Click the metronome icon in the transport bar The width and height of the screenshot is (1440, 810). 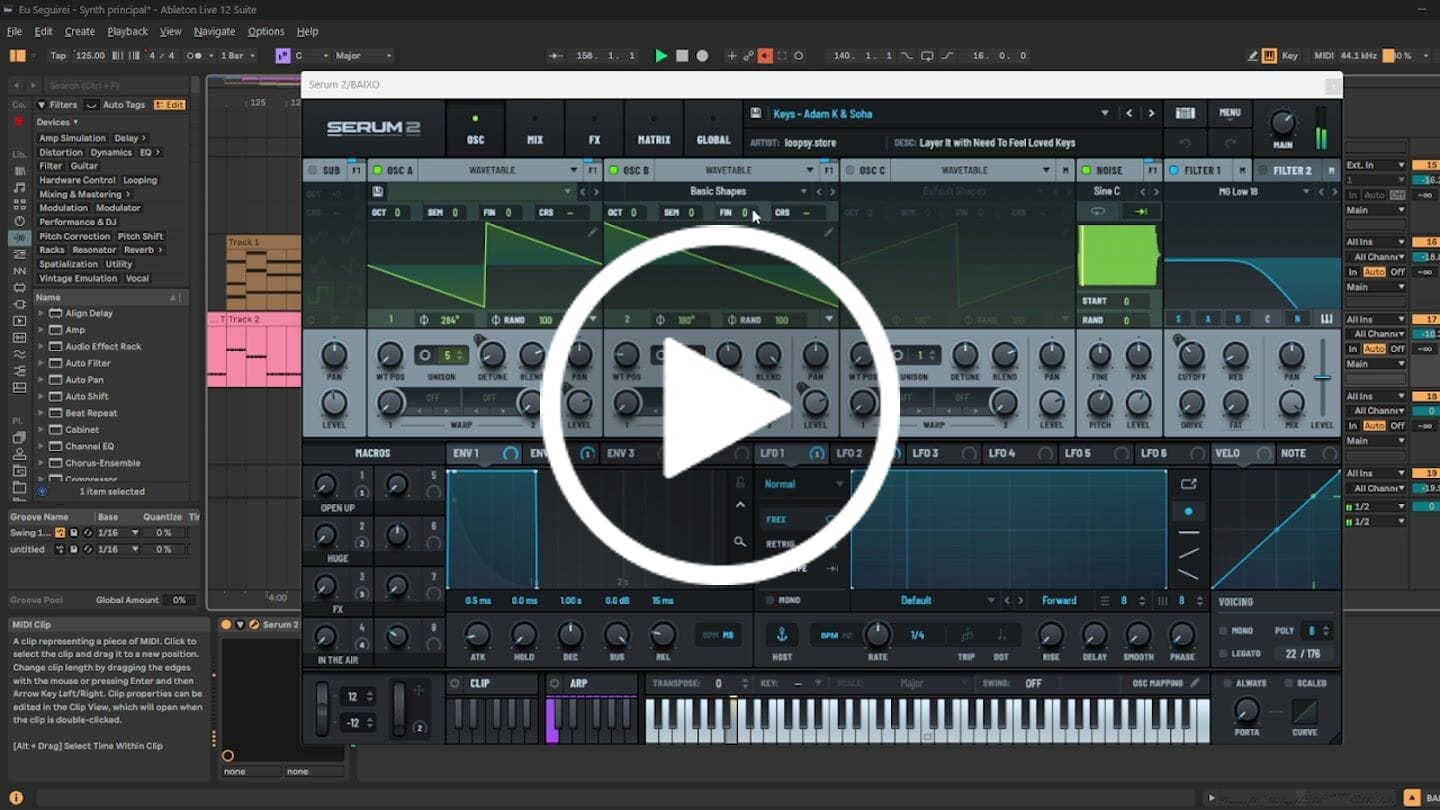pos(195,56)
